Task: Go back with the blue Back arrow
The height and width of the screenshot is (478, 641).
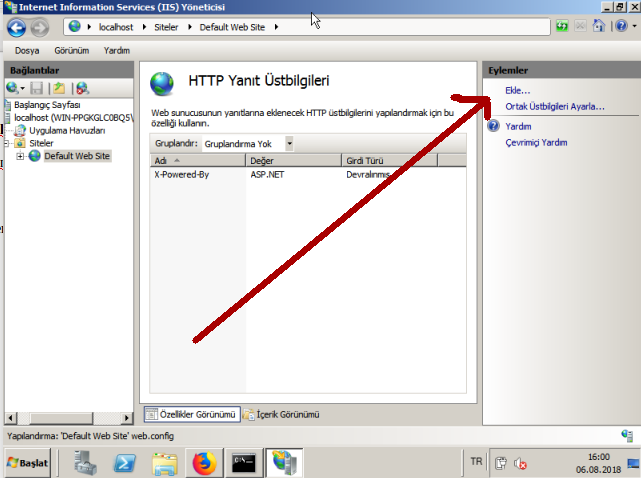Action: click(x=16, y=27)
